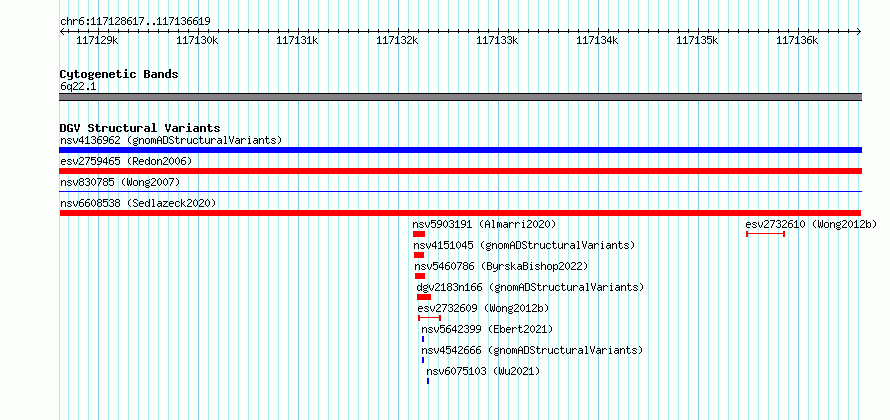Screen dimensions: 890x420
Task: Click the blue nsv4136962 variant bar
Action: point(460,150)
